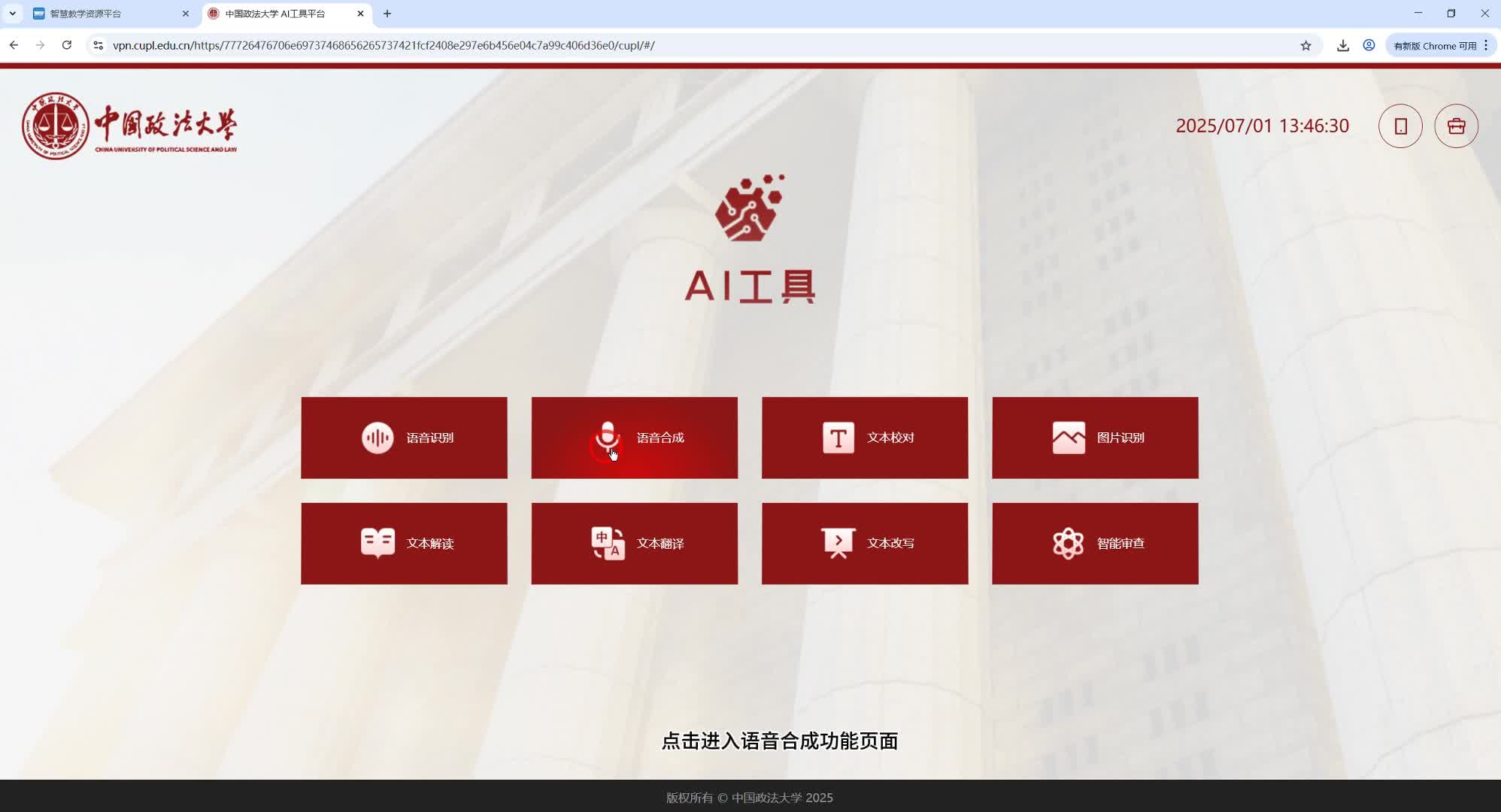Switch to the AI工具平台 tab
Image resolution: width=1501 pixels, height=812 pixels.
click(278, 13)
